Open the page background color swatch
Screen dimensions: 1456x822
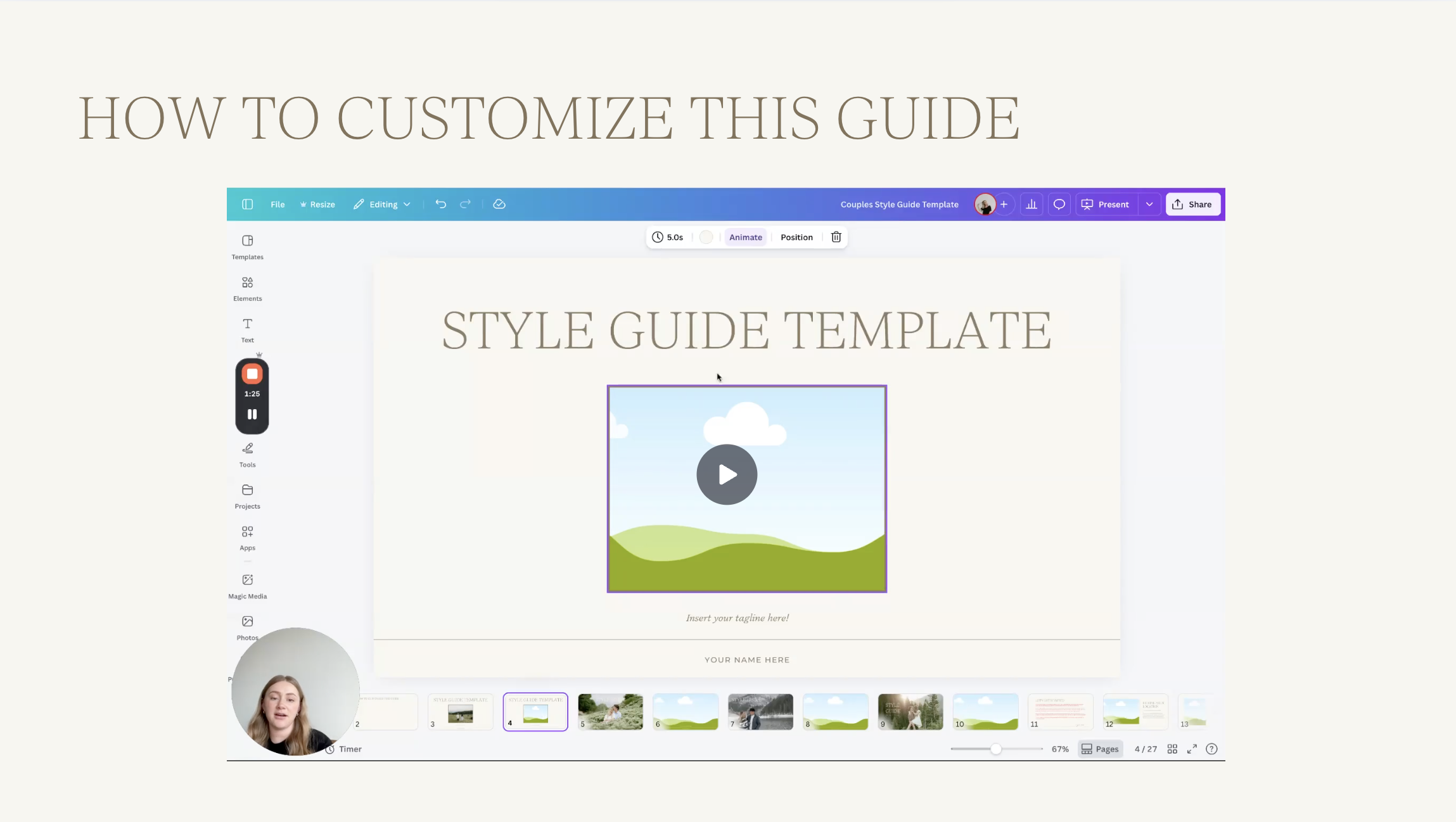pos(706,237)
